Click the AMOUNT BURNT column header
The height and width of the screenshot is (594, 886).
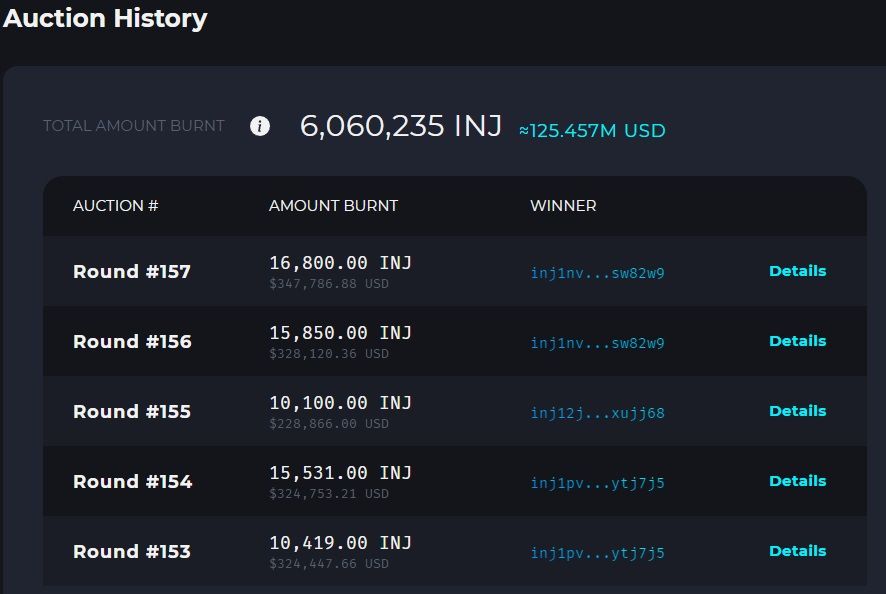click(333, 206)
